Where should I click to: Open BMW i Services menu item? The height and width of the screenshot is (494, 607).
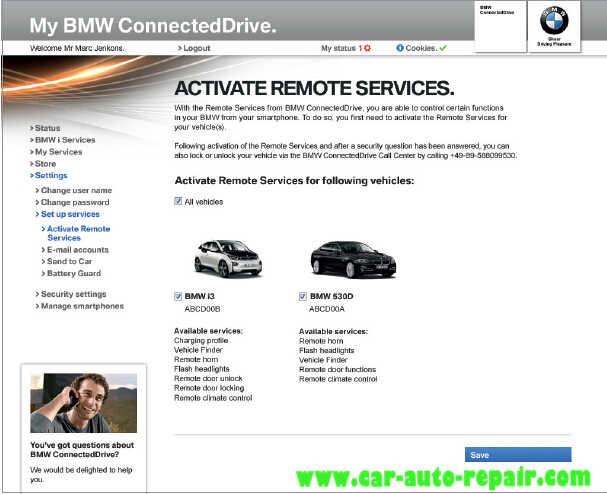[63, 140]
